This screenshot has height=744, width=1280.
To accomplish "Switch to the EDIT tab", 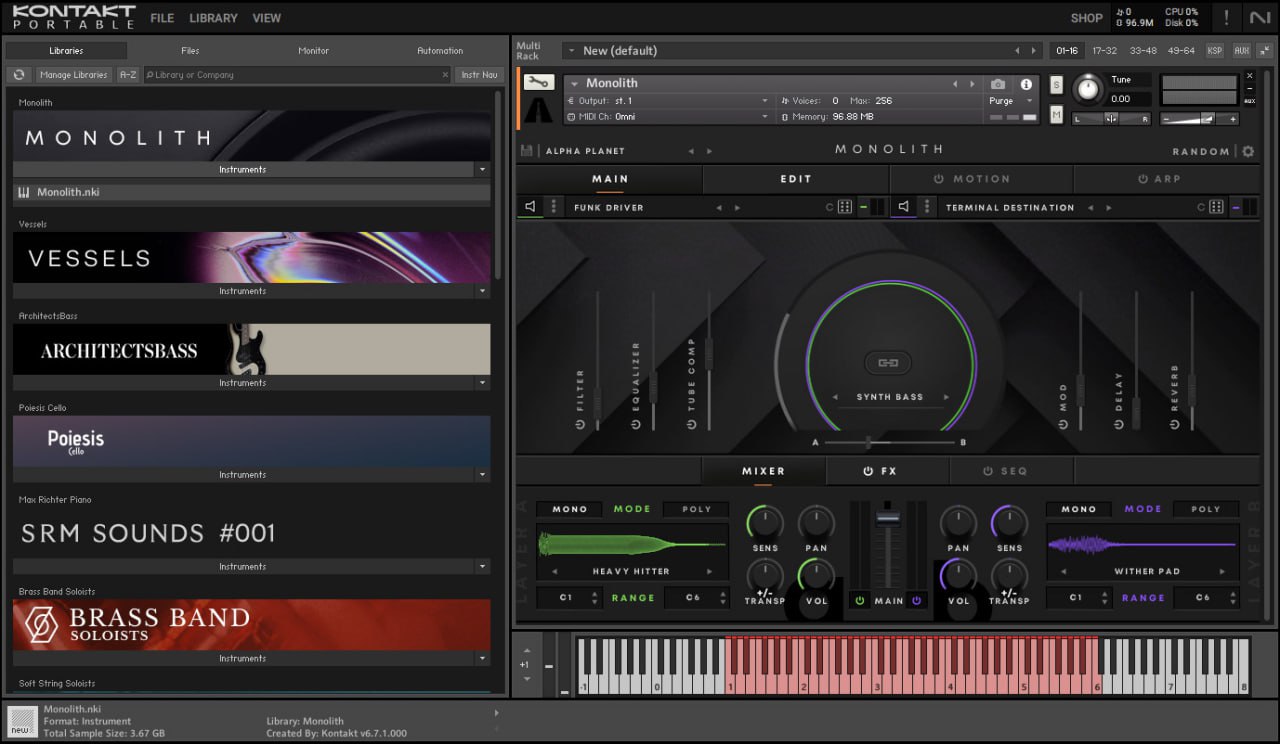I will tap(796, 179).
